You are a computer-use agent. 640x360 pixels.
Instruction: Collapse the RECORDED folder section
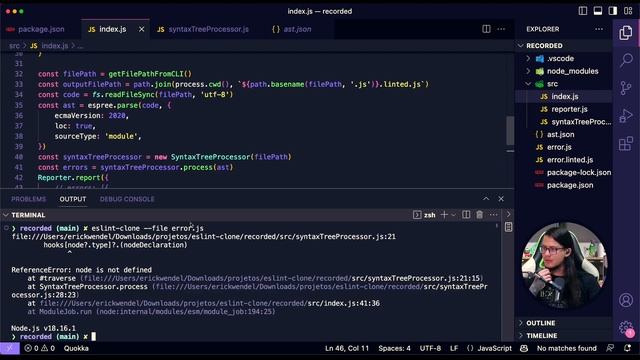[x=563, y=46]
